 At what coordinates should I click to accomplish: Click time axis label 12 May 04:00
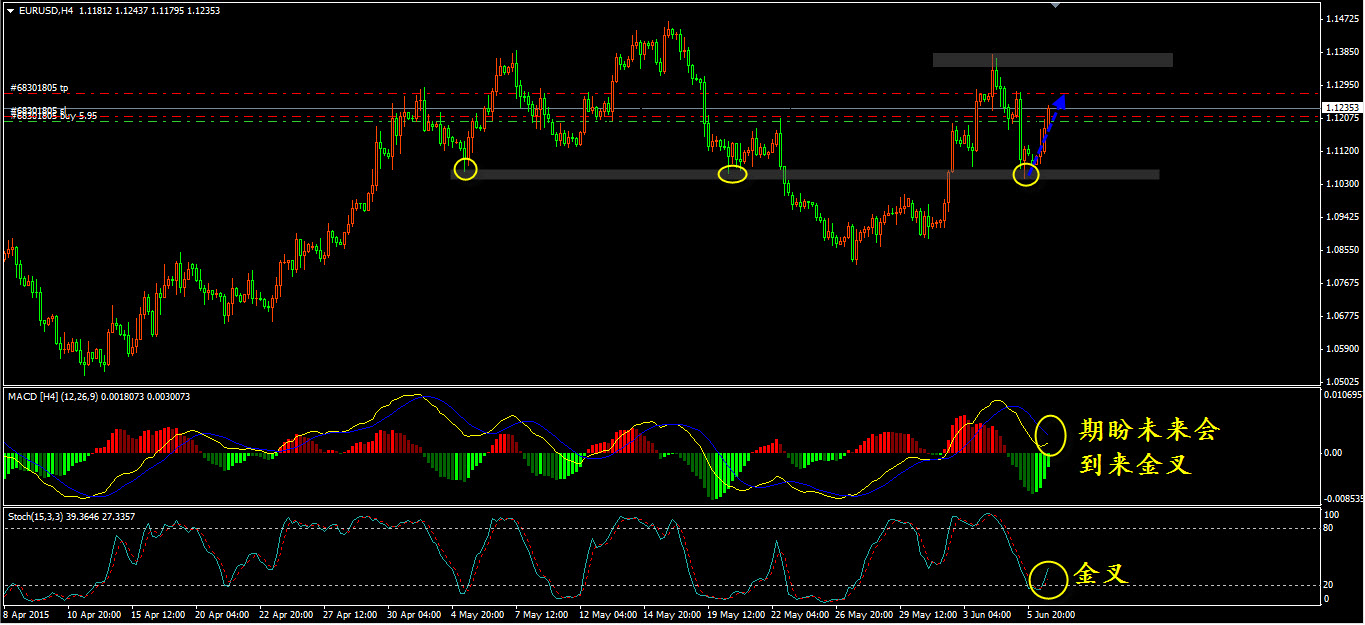(607, 613)
